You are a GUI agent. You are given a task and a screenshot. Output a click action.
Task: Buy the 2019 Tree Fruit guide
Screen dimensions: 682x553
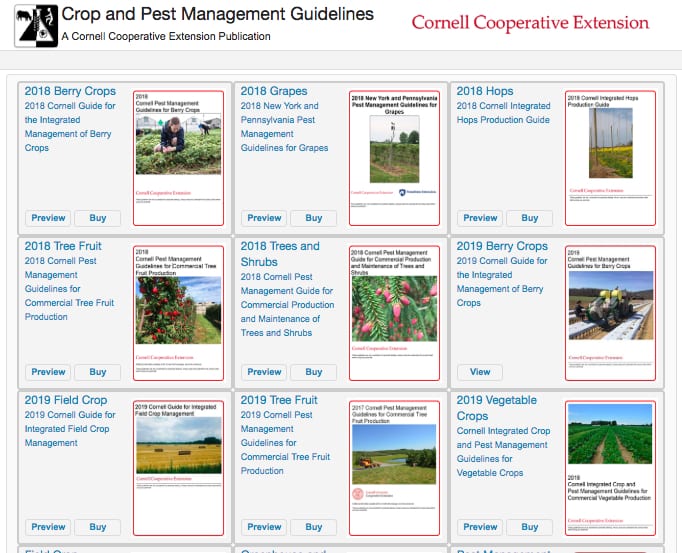314,527
